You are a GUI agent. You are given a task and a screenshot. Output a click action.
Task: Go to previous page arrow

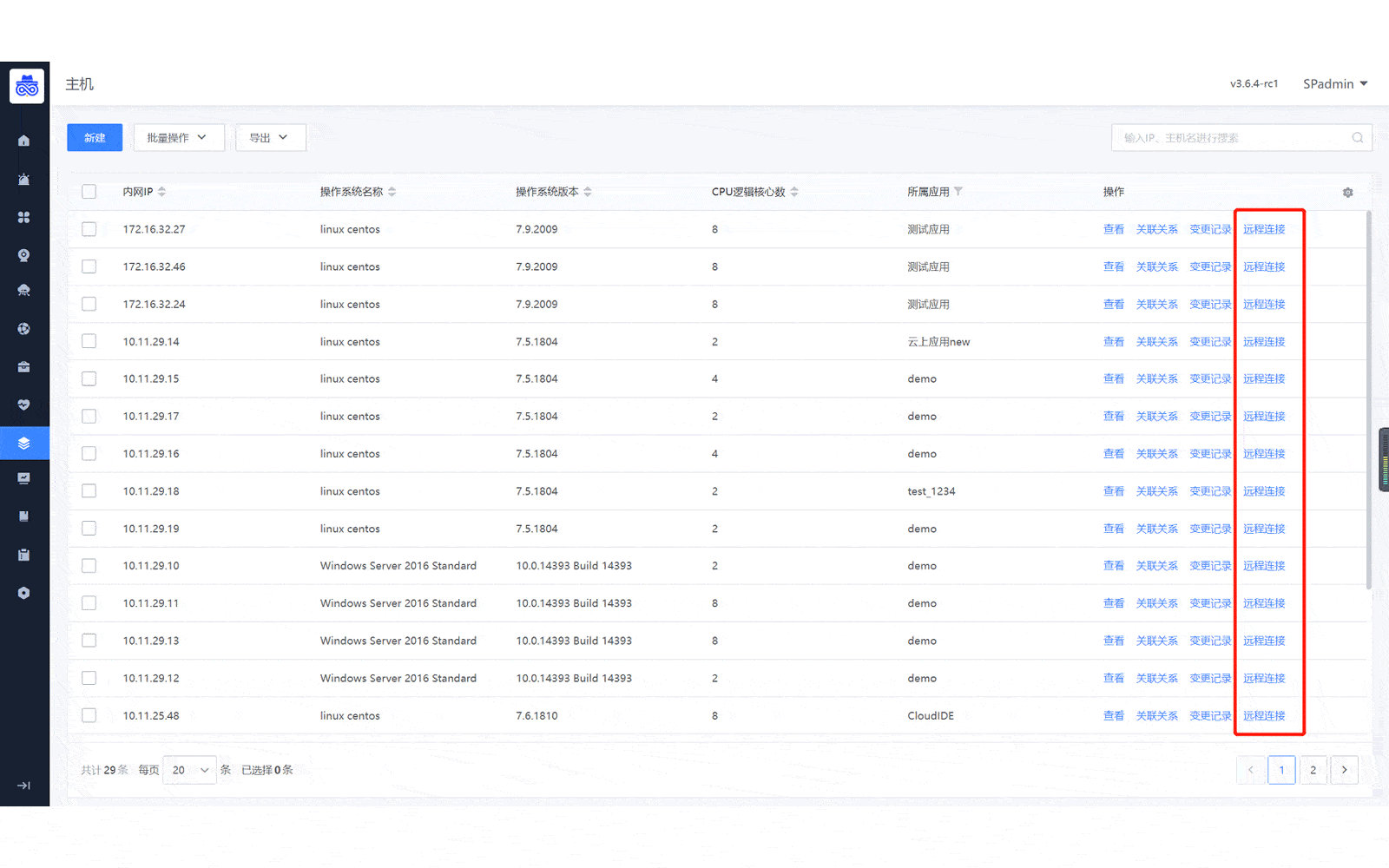coord(1251,770)
